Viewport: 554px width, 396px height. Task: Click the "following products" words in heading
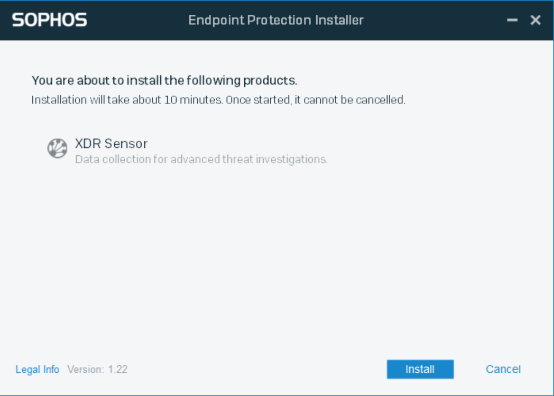pyautogui.click(x=242, y=81)
